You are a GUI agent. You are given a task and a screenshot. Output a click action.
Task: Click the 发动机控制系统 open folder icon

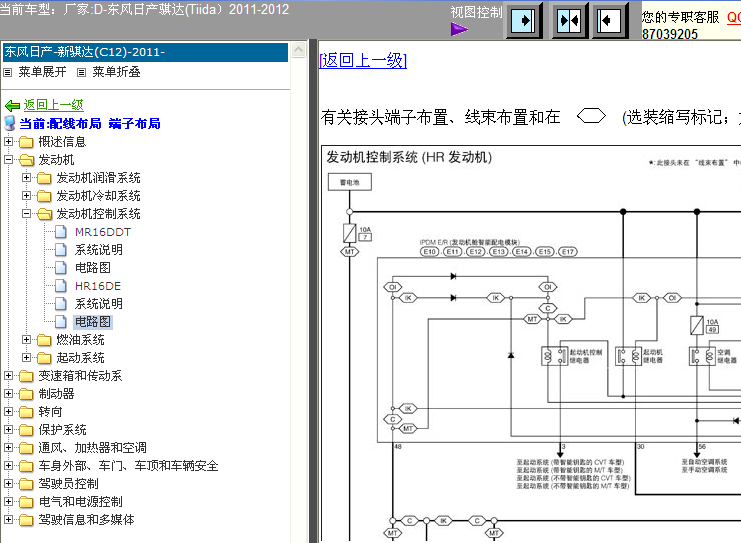tap(44, 214)
